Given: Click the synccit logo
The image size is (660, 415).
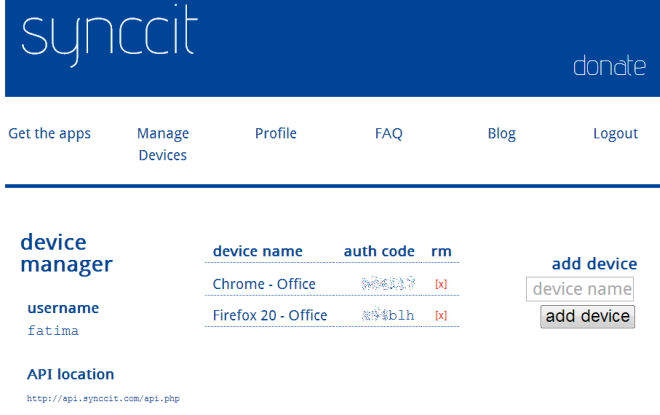Looking at the screenshot, I should (109, 35).
